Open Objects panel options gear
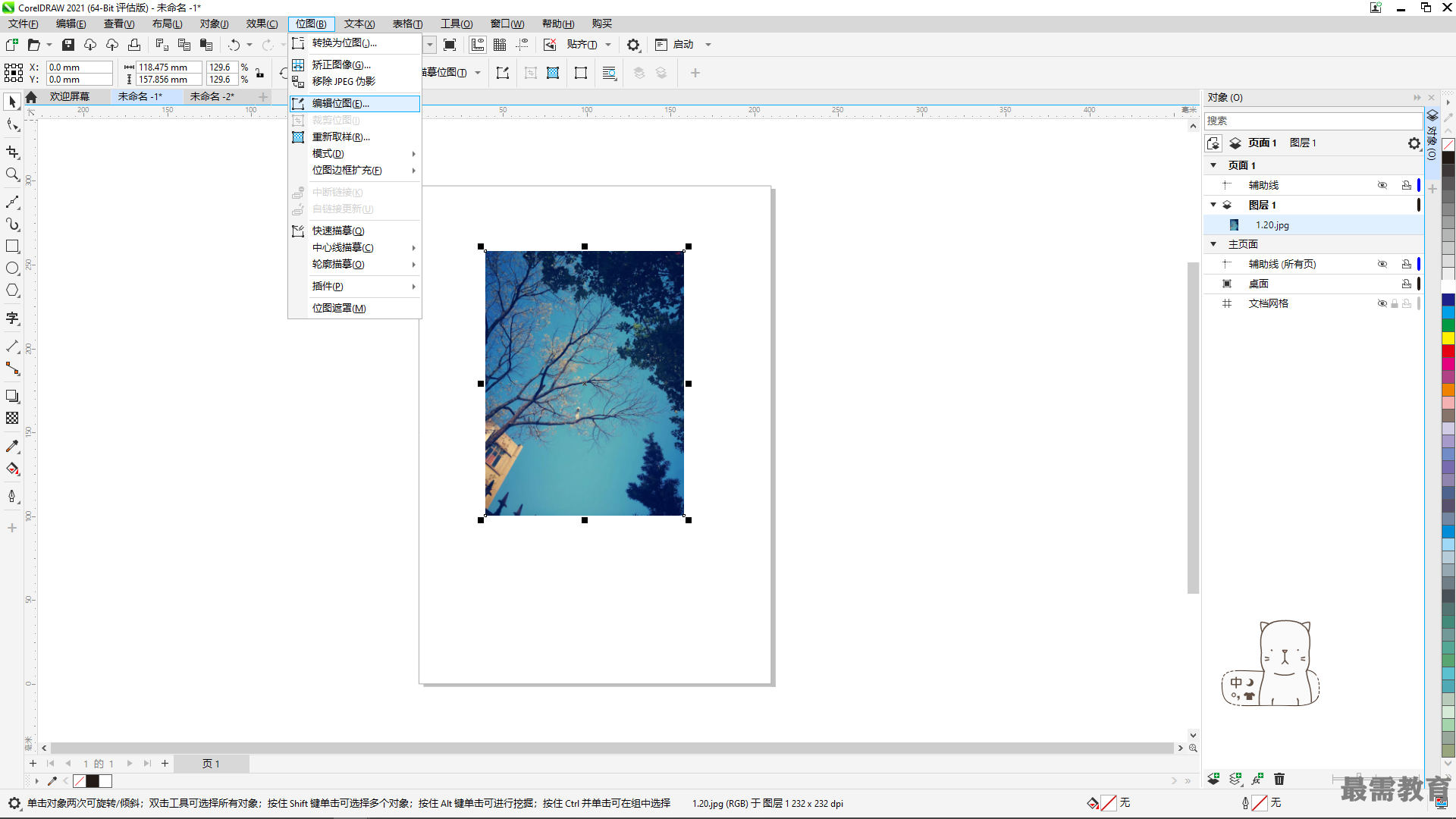The width and height of the screenshot is (1456, 819). click(x=1414, y=143)
